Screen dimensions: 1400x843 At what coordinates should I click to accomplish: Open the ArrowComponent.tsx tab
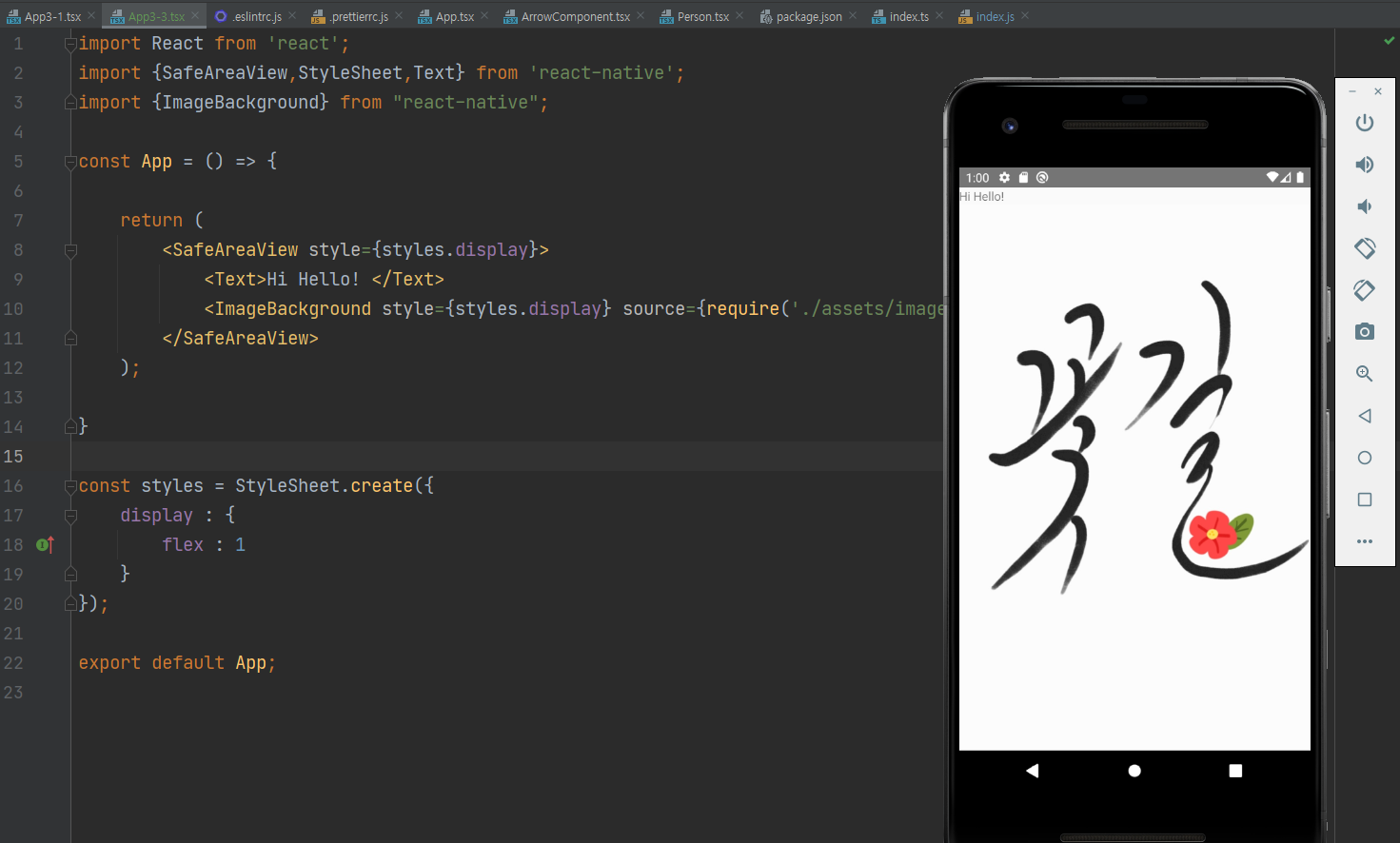[x=576, y=16]
